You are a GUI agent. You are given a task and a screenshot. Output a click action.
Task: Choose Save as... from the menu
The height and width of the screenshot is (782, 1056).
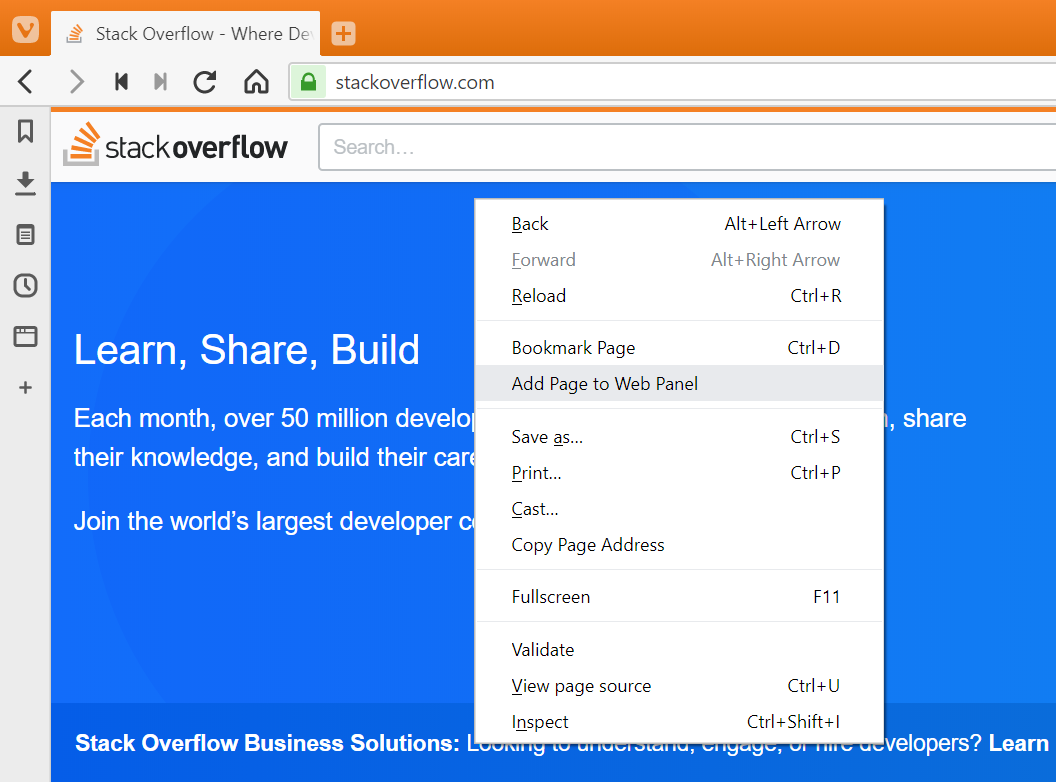click(x=679, y=436)
